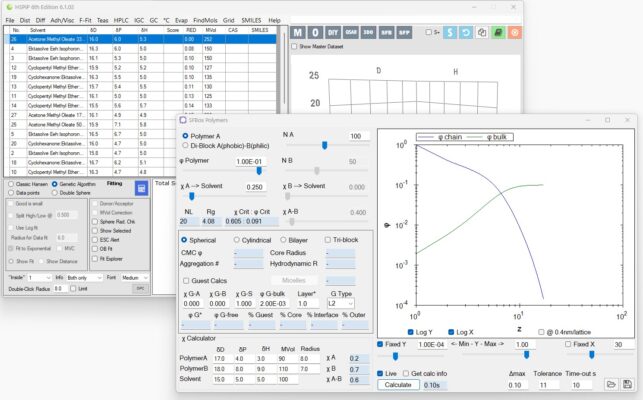Click the φ Polymer slider handle
643x400 pixels.
click(x=259, y=171)
